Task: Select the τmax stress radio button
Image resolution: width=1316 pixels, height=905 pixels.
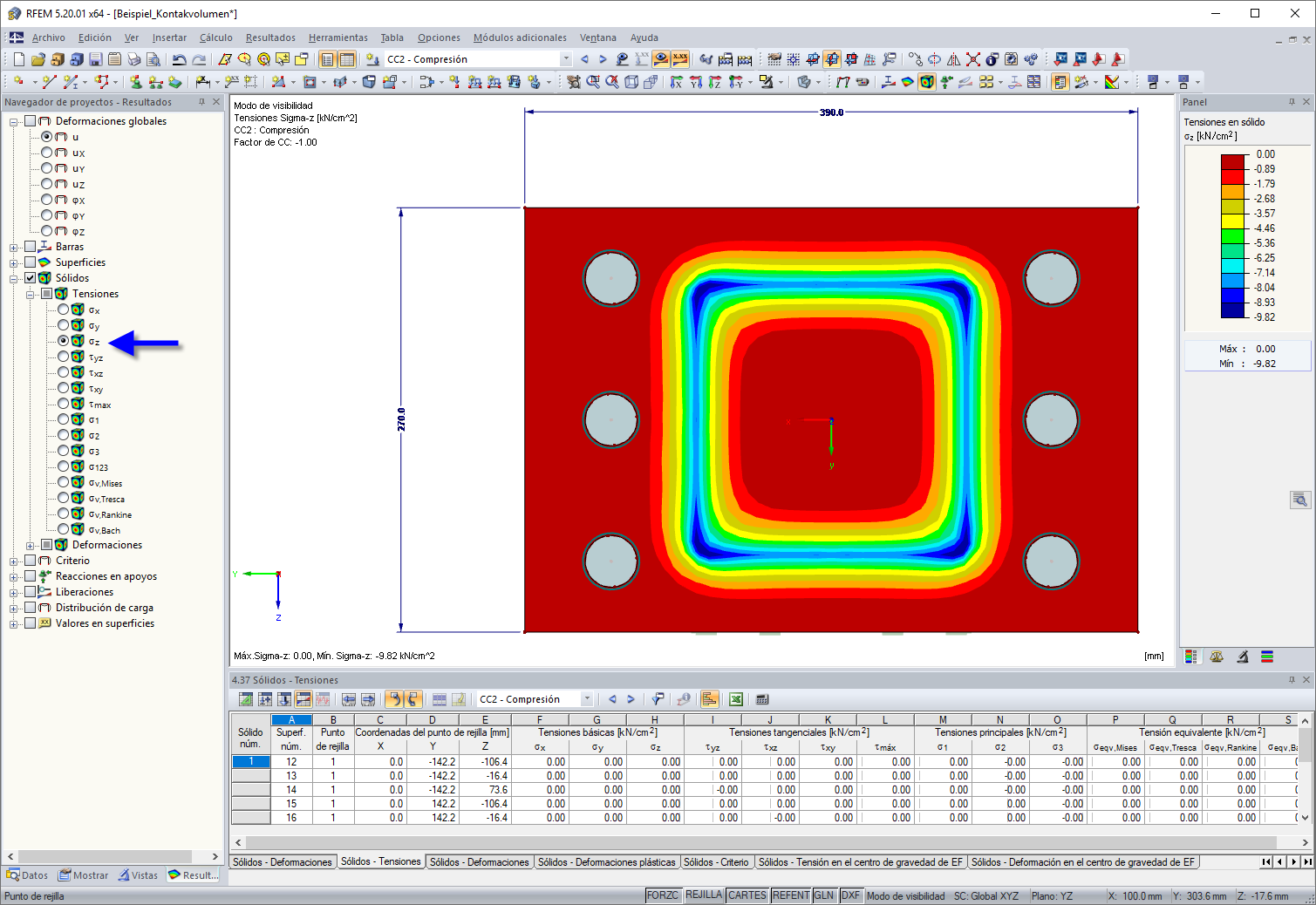Action: pyautogui.click(x=64, y=404)
